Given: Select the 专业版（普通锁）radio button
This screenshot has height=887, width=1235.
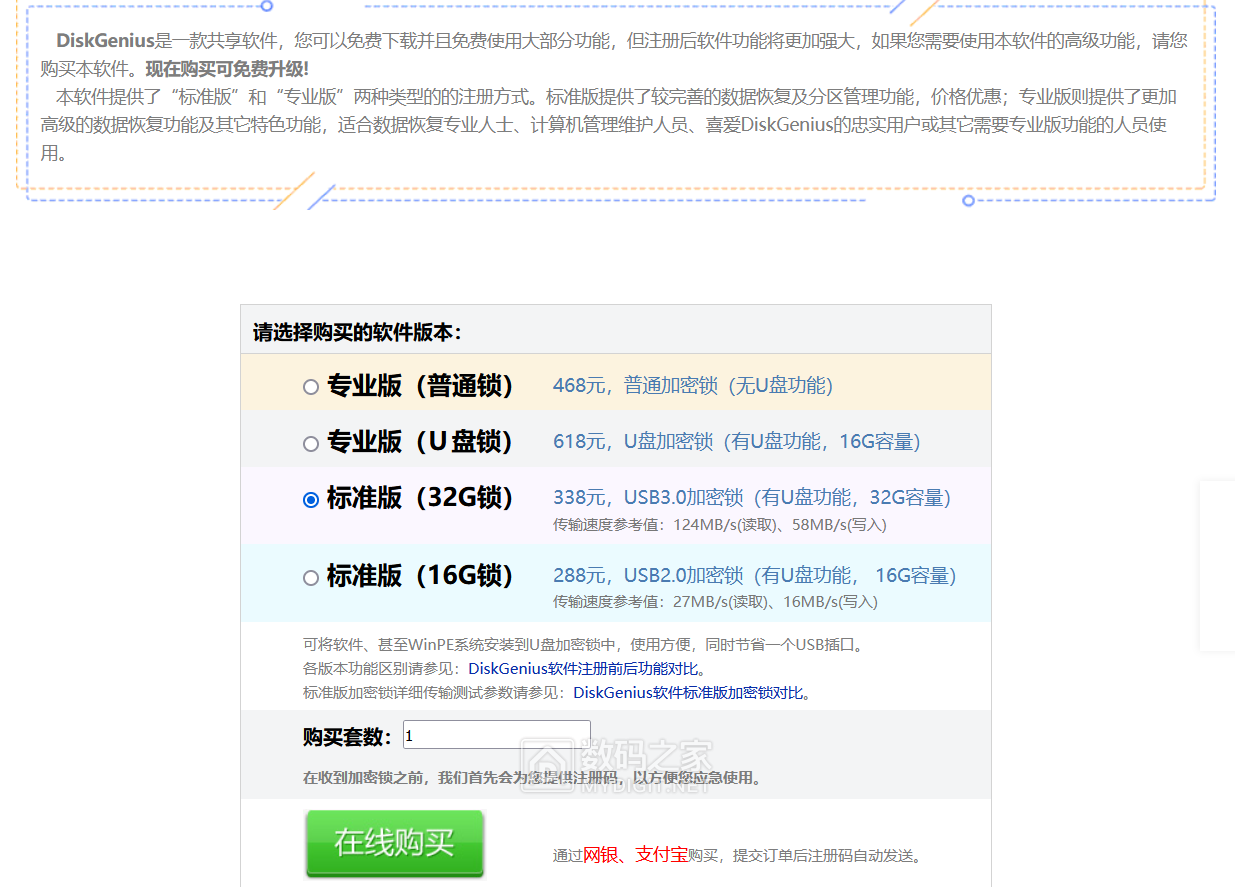Looking at the screenshot, I should tap(310, 385).
